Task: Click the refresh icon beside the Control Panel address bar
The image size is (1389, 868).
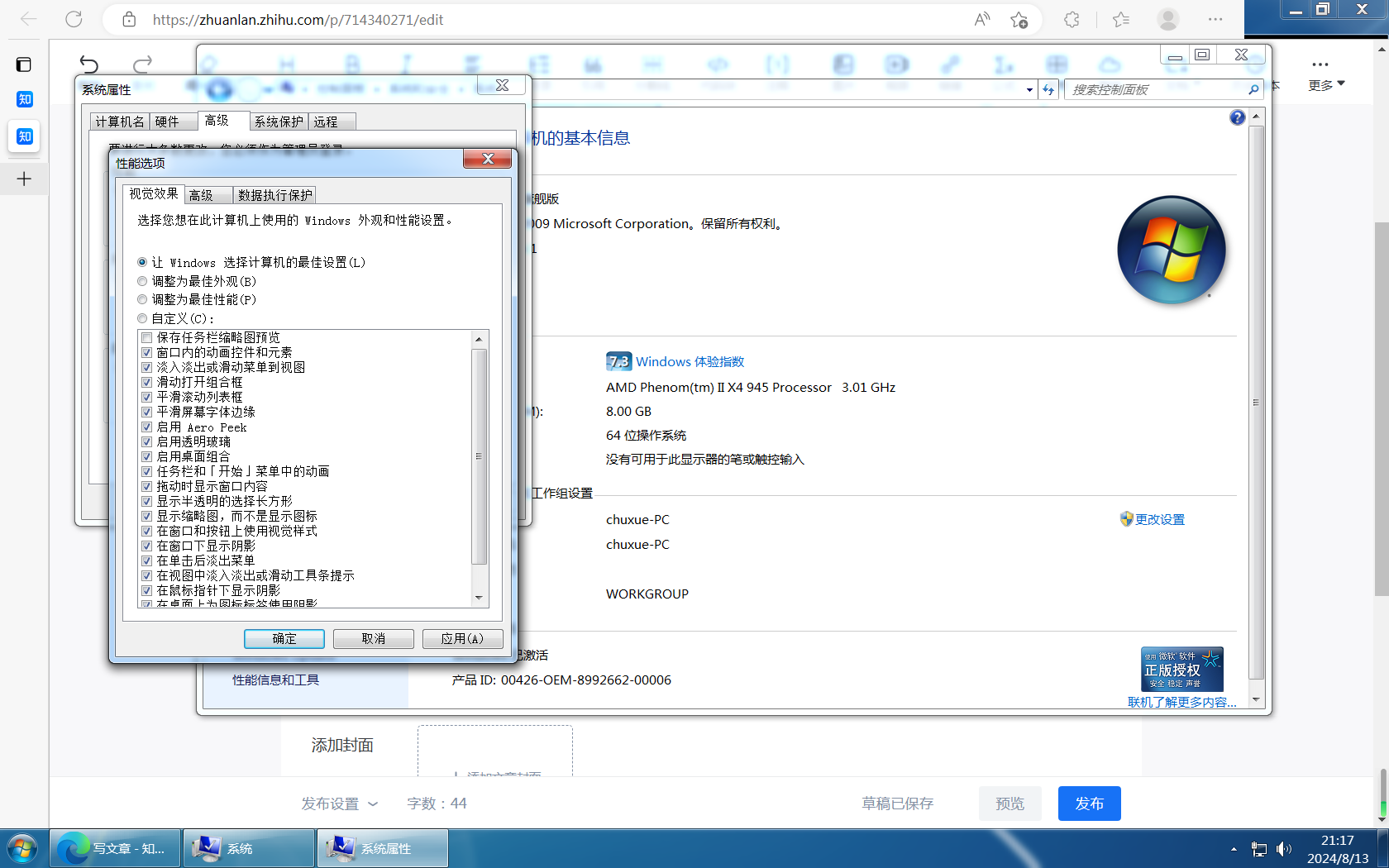Action: [1048, 89]
